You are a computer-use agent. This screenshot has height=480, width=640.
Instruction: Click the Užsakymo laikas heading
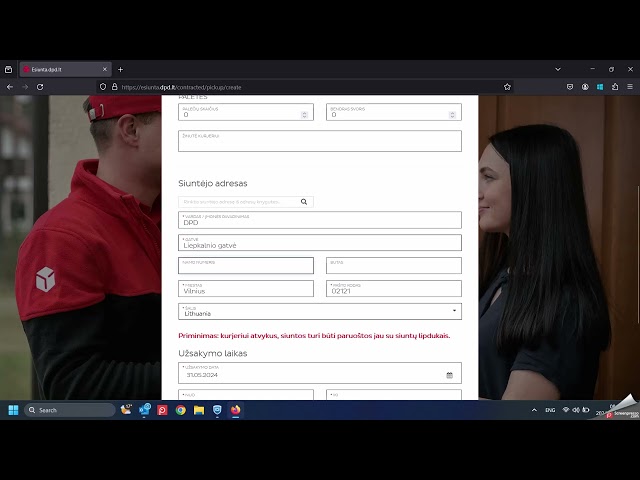213,353
